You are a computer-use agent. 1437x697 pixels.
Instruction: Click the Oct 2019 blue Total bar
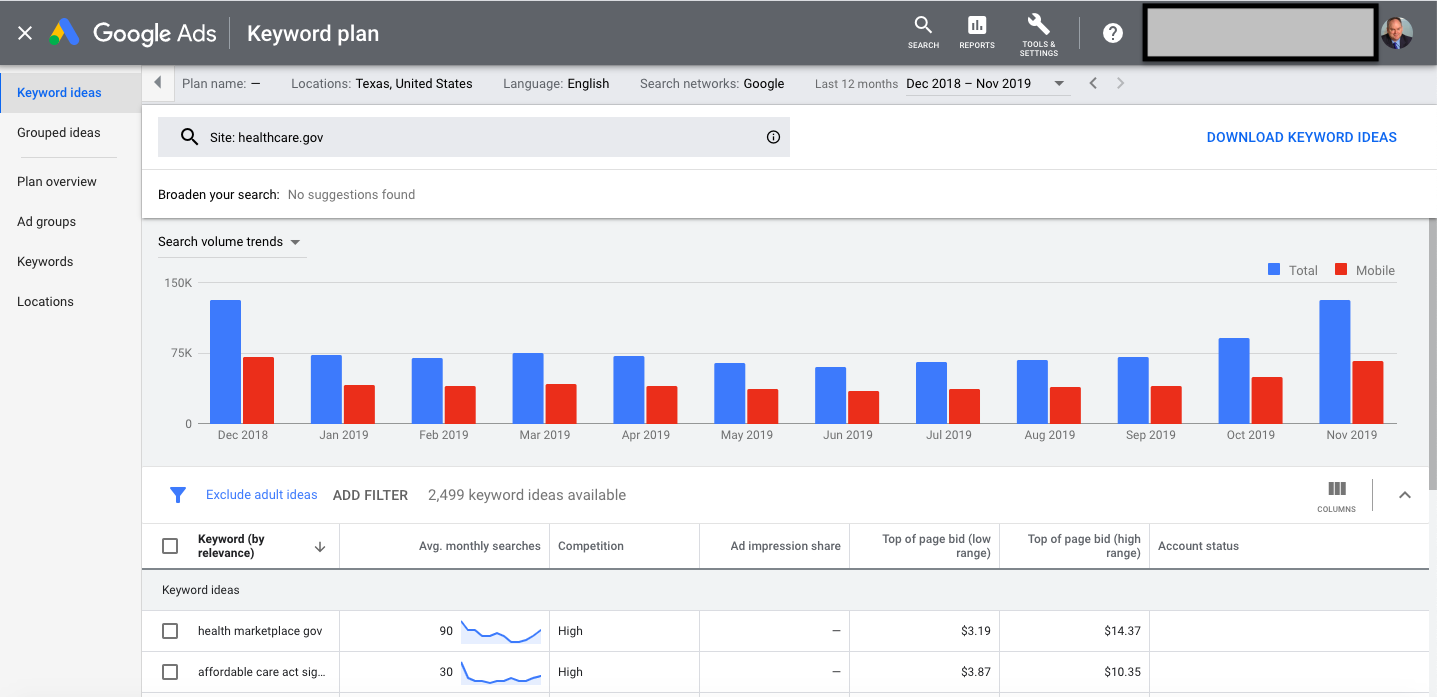click(1234, 381)
